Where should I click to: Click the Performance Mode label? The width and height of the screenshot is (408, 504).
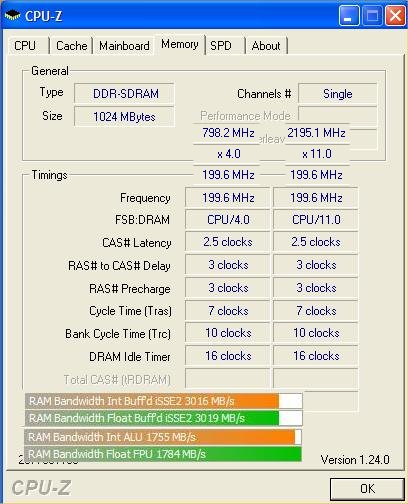245,116
